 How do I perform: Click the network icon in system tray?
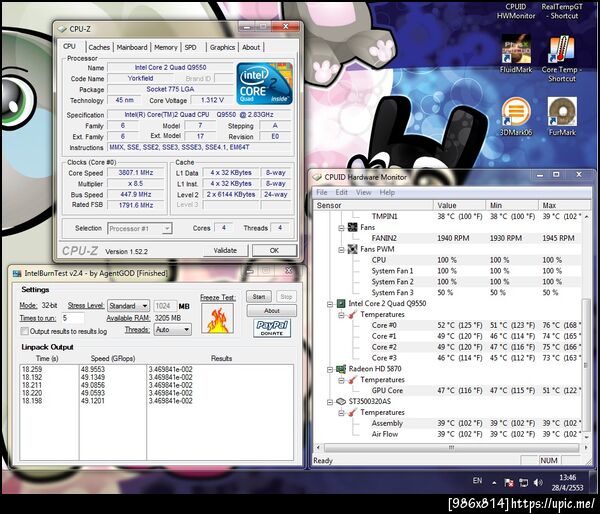[523, 483]
